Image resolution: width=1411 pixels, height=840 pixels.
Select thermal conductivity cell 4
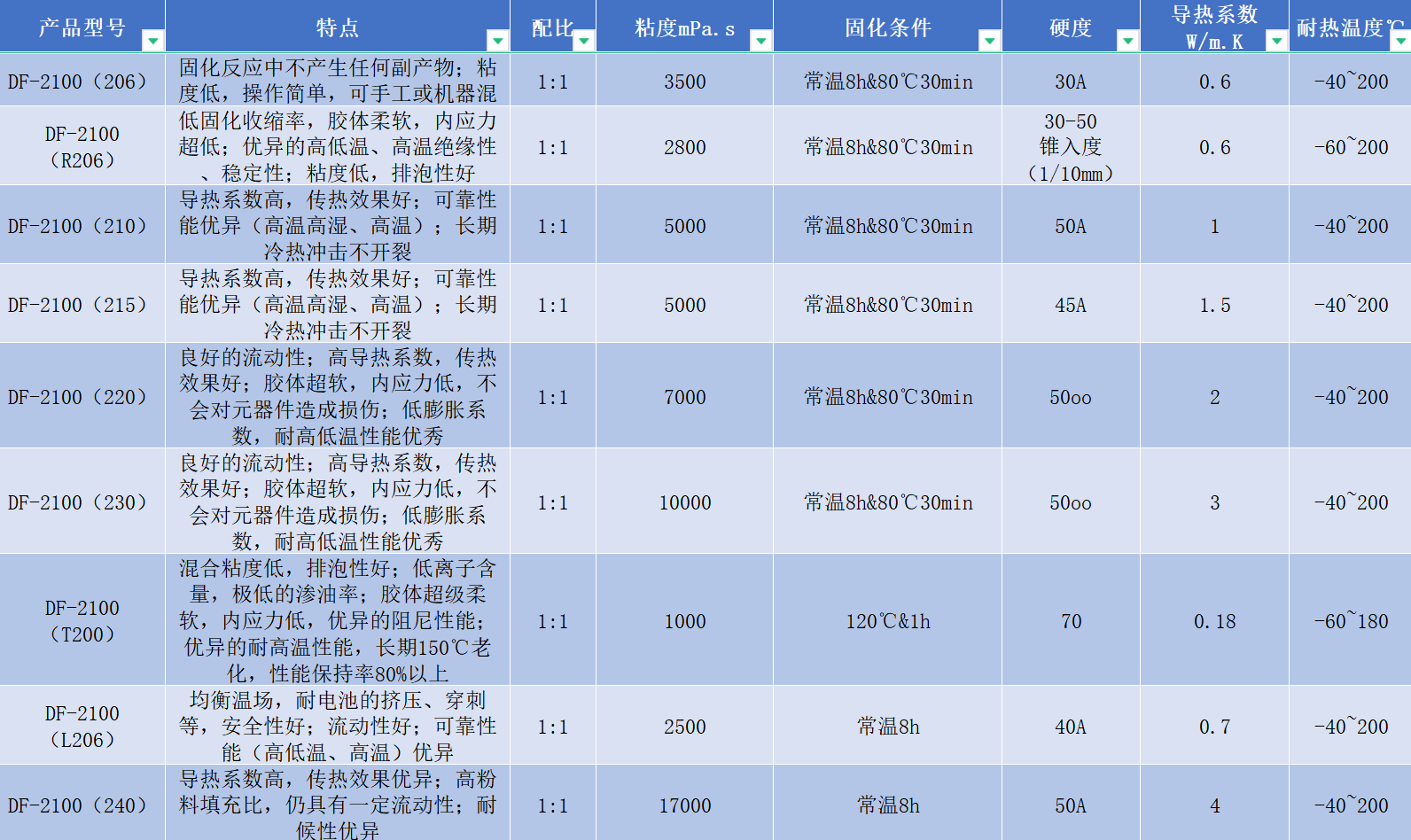tap(1214, 804)
